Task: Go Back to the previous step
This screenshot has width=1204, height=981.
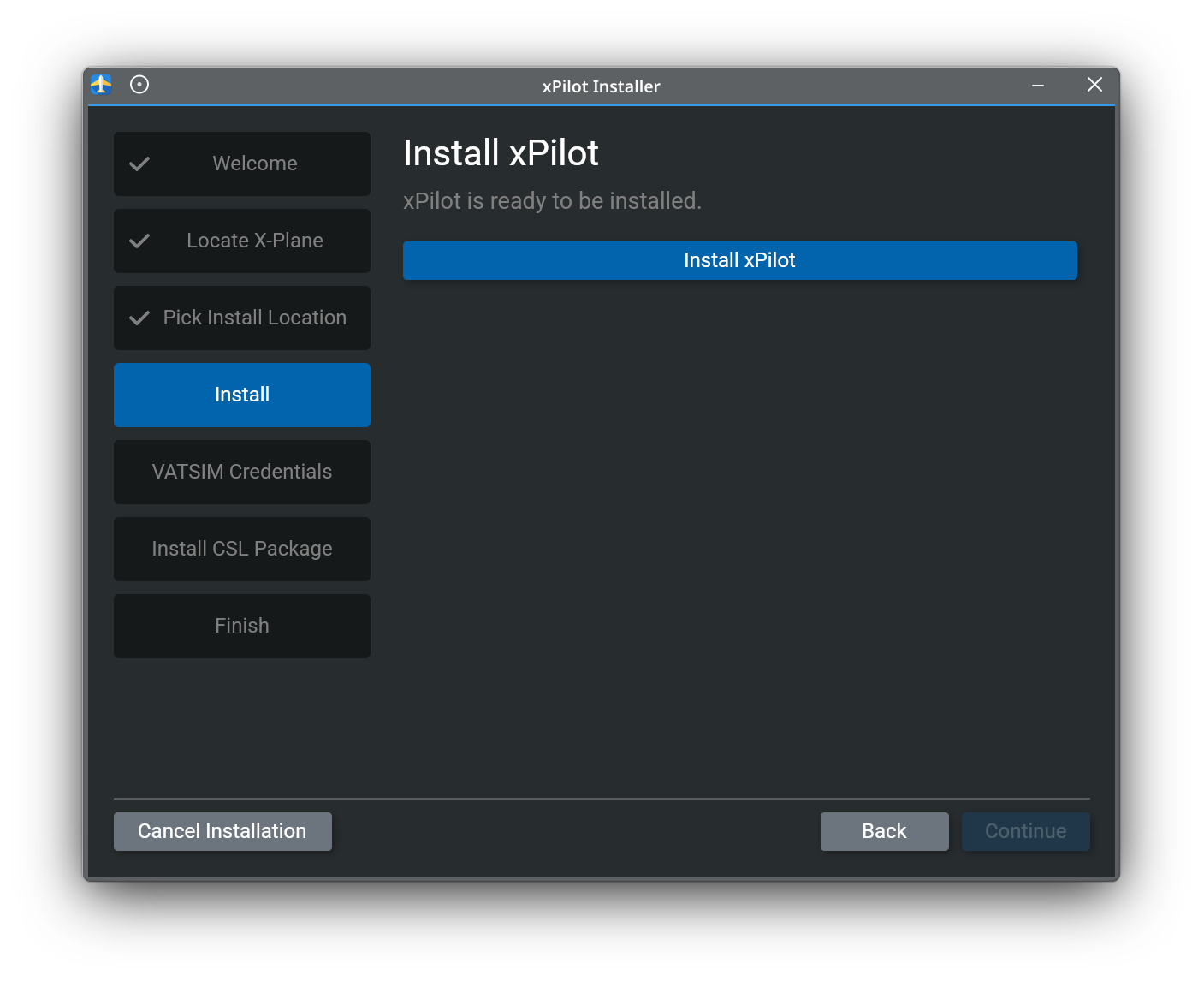Action: [884, 831]
